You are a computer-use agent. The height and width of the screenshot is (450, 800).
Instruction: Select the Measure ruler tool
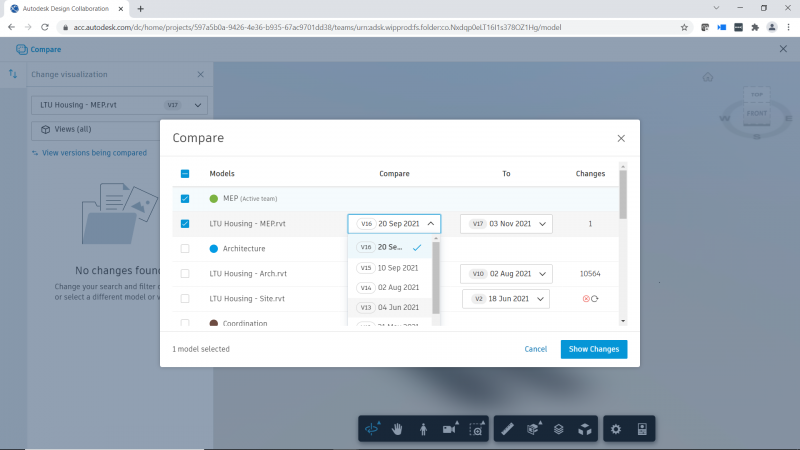[x=507, y=429]
